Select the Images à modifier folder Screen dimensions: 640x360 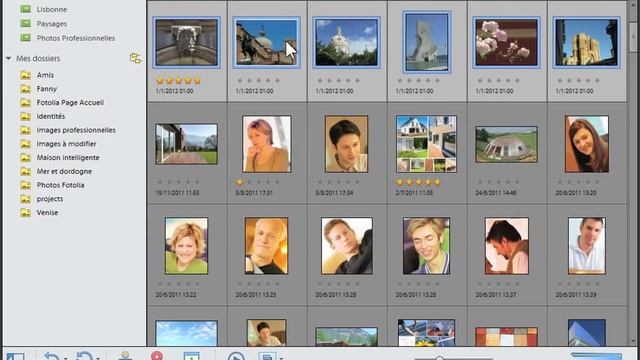pyautogui.click(x=66, y=144)
